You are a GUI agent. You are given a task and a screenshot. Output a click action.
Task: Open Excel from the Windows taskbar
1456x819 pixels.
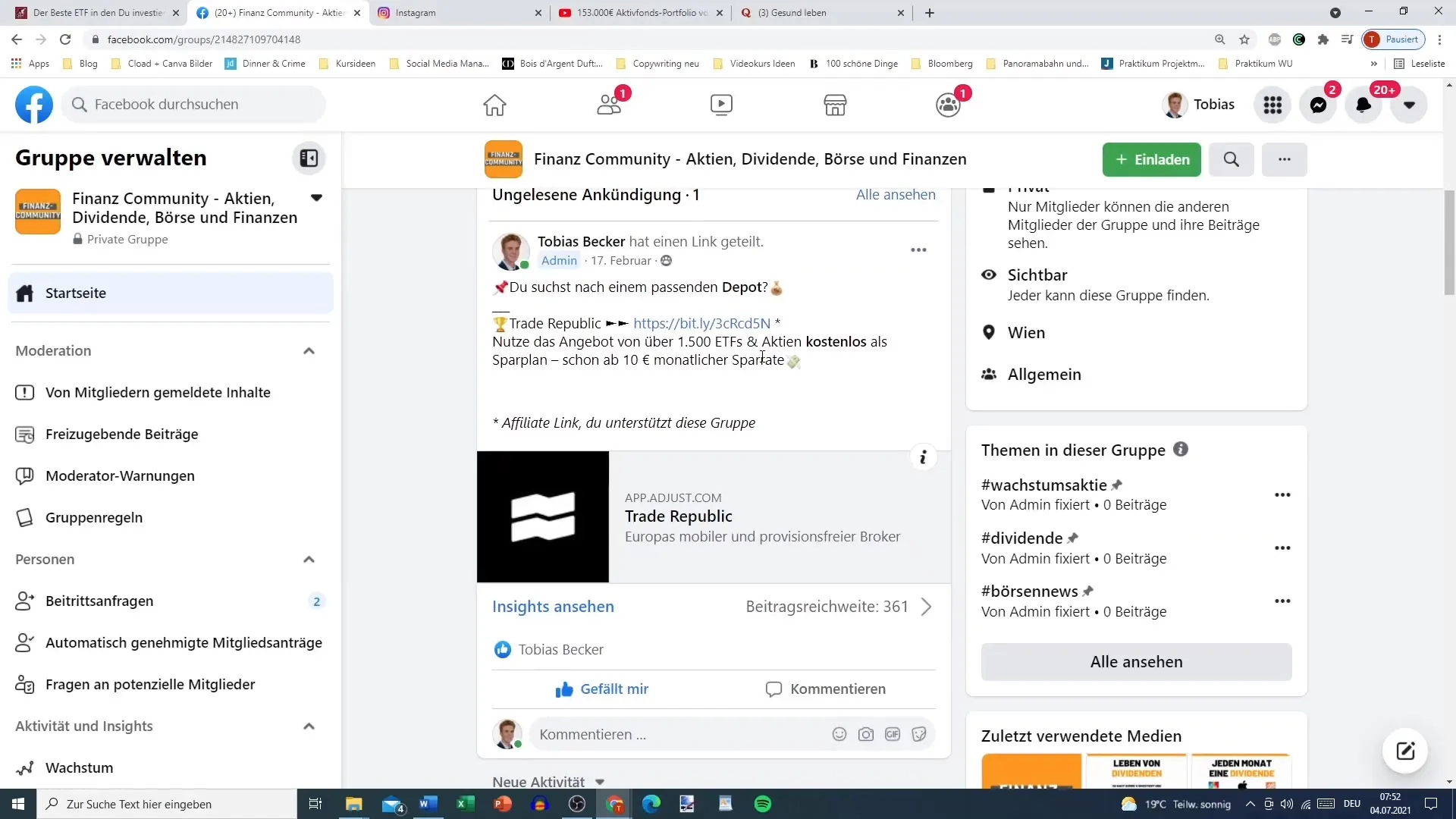click(465, 804)
